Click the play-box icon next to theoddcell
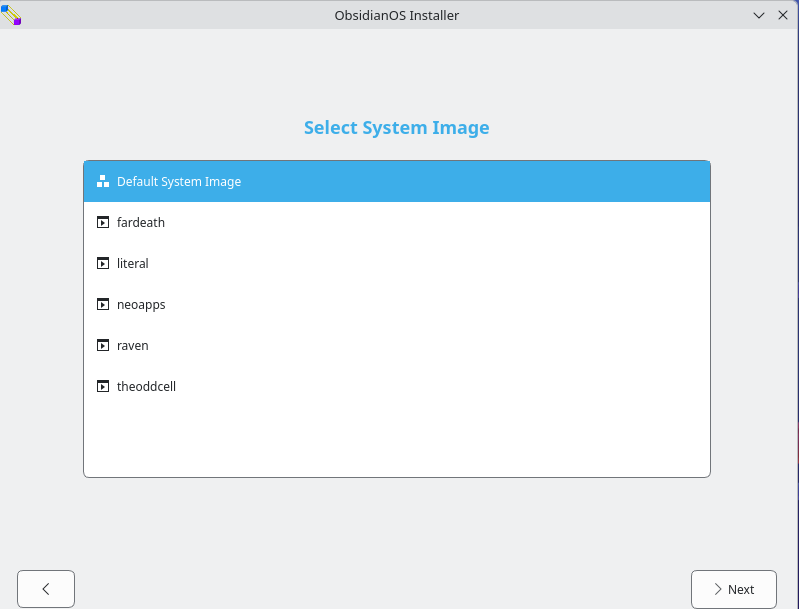Image resolution: width=799 pixels, height=609 pixels. (x=103, y=386)
